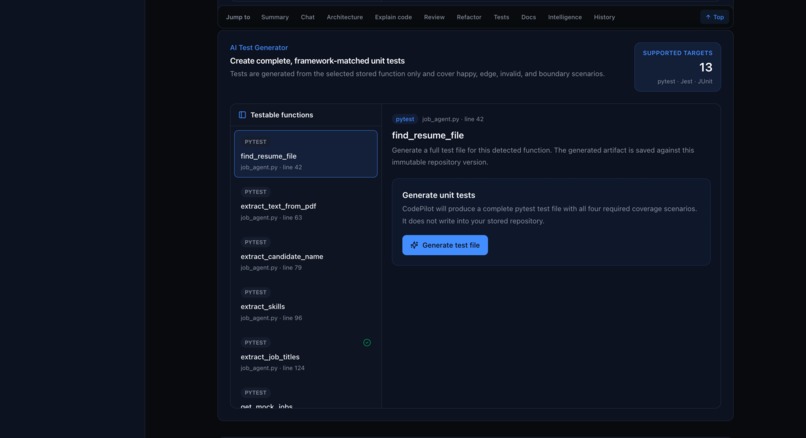Image resolution: width=806 pixels, height=438 pixels.
Task: Click the Supported Targets 13 card
Action: [677, 67]
